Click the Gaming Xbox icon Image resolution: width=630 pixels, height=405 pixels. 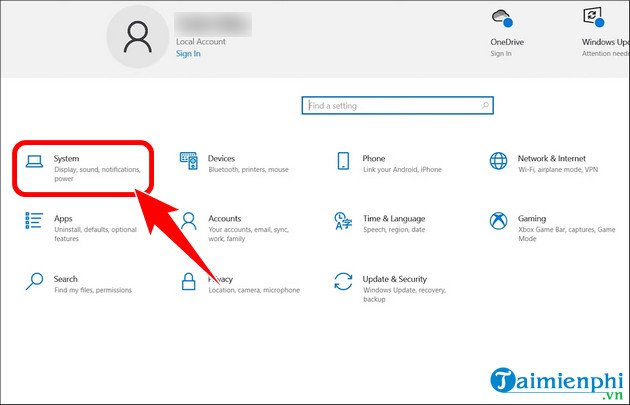click(x=498, y=221)
